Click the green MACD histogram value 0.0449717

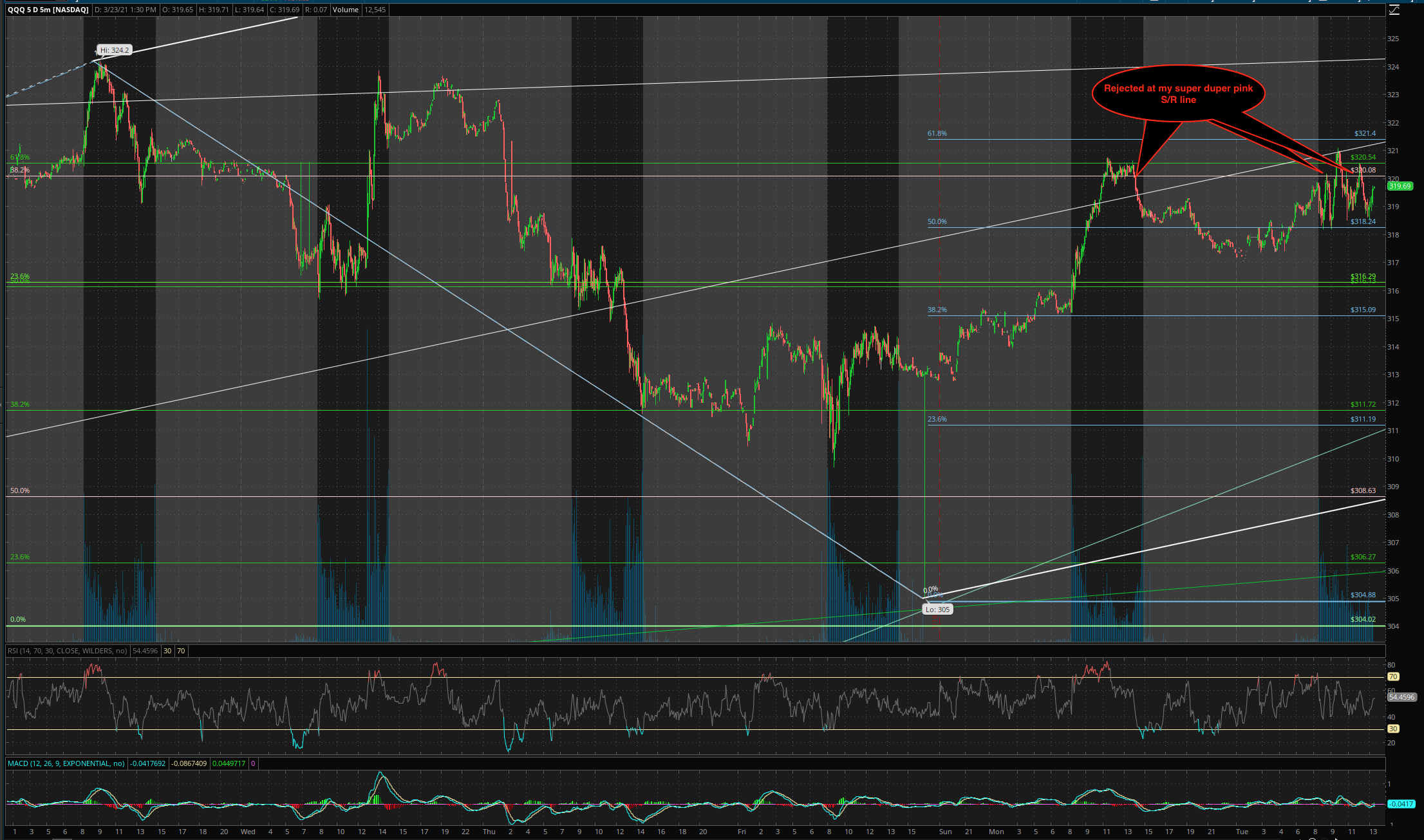point(229,763)
